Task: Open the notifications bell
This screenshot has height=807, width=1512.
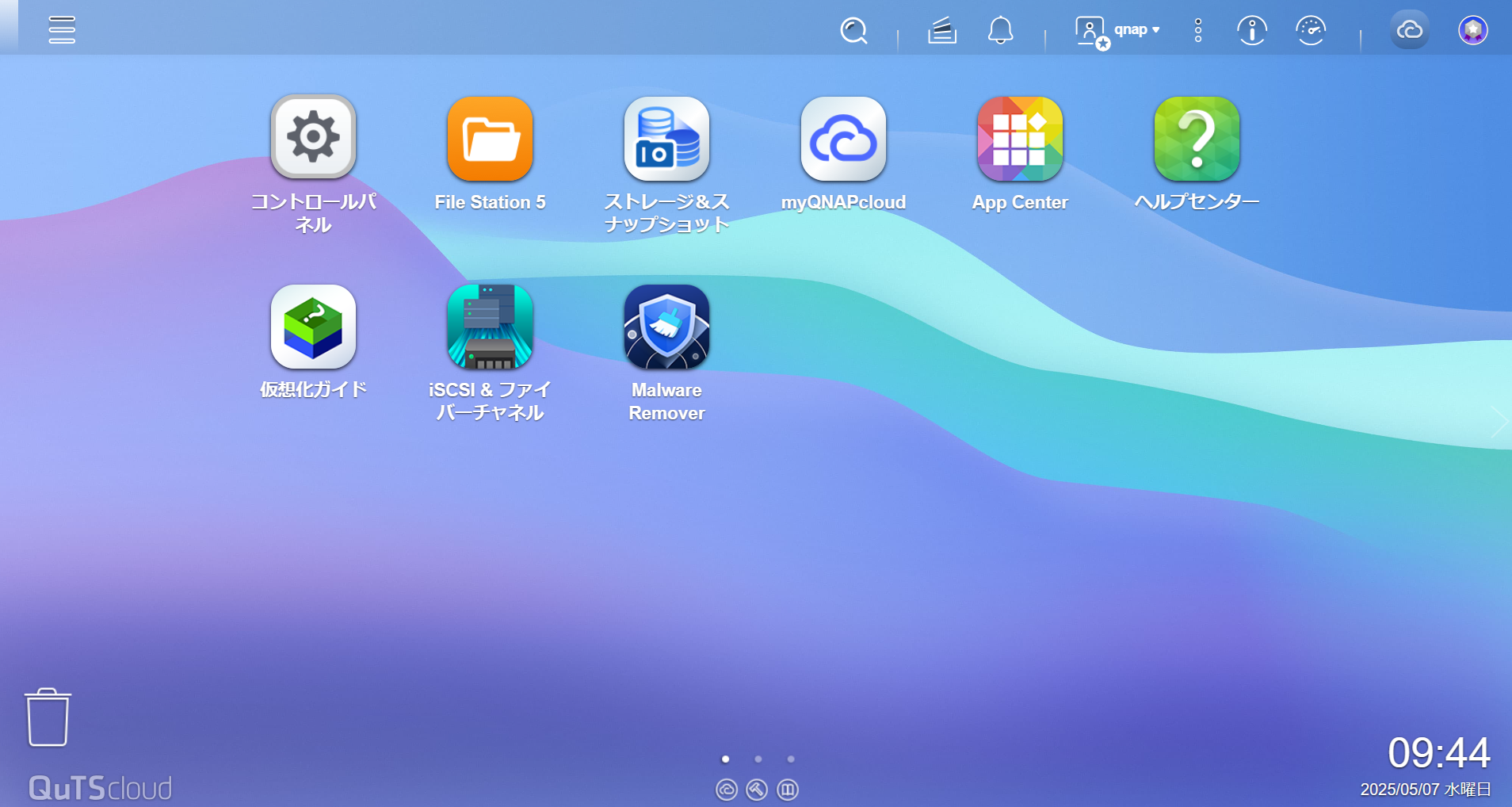Action: [x=1000, y=31]
